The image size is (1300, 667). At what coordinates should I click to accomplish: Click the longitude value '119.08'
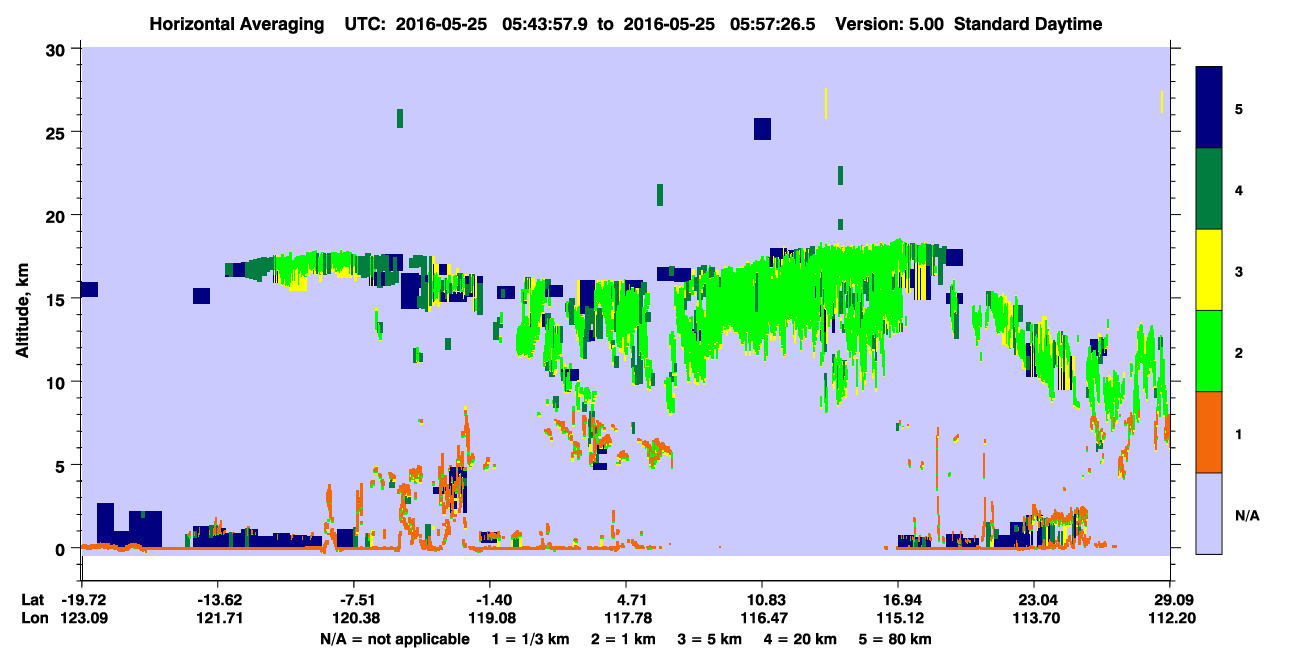pyautogui.click(x=490, y=618)
